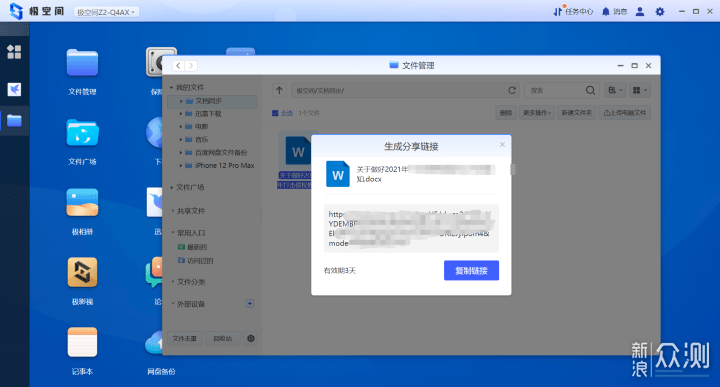Open the 更多操作 dropdown menu
This screenshot has height=387, width=720.
coord(537,113)
